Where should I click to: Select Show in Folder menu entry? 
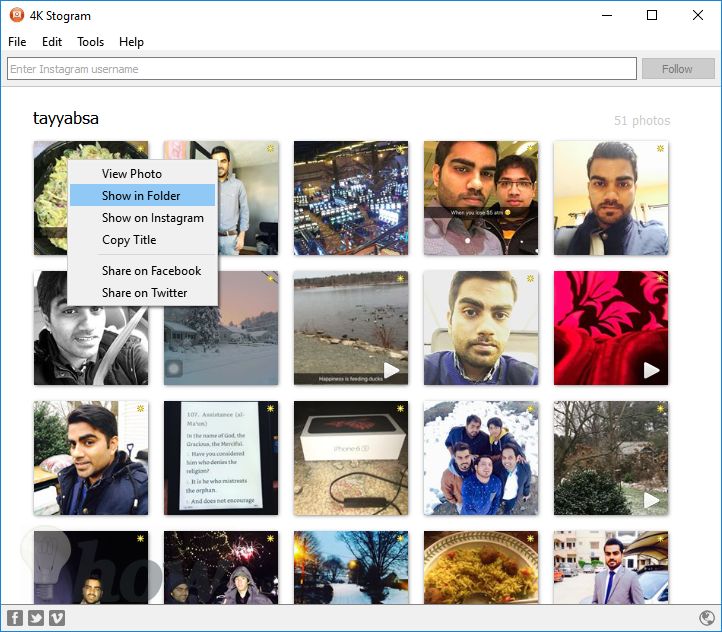pyautogui.click(x=142, y=195)
